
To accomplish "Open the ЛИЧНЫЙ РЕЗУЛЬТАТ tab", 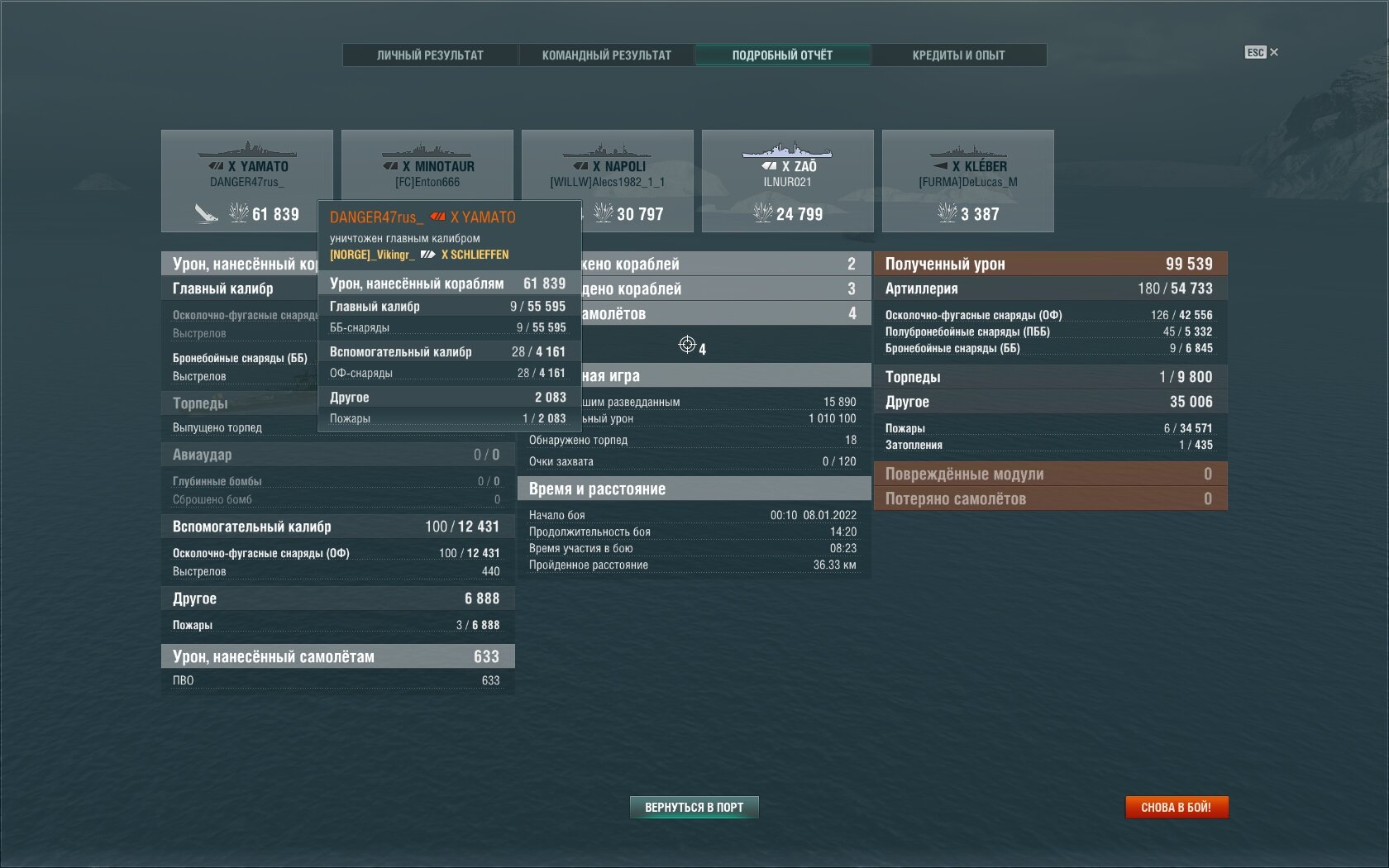I will pos(430,55).
